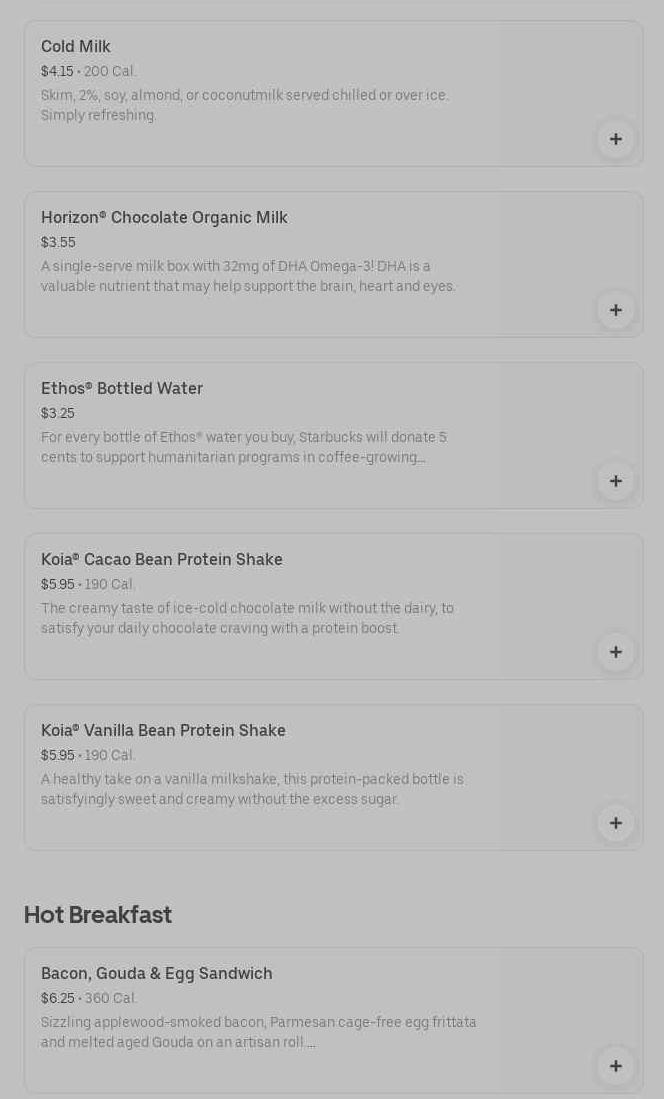Add Bacon, Gouda & Egg Sandwich via plus icon

pos(615,1066)
